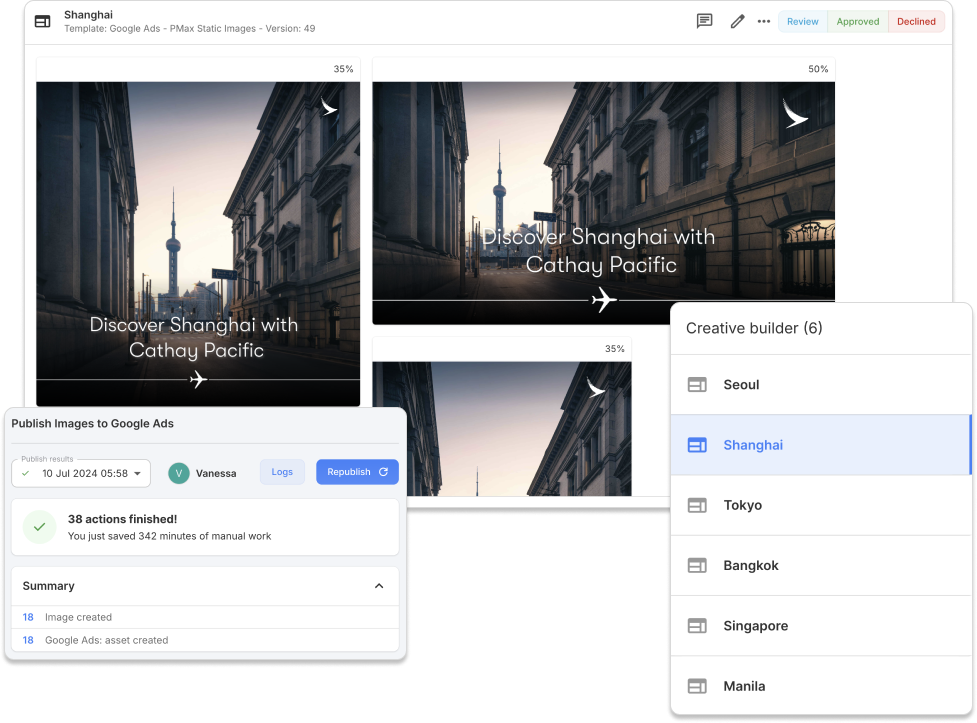977x723 pixels.
Task: Click the Vanessa user avatar
Action: point(179,473)
